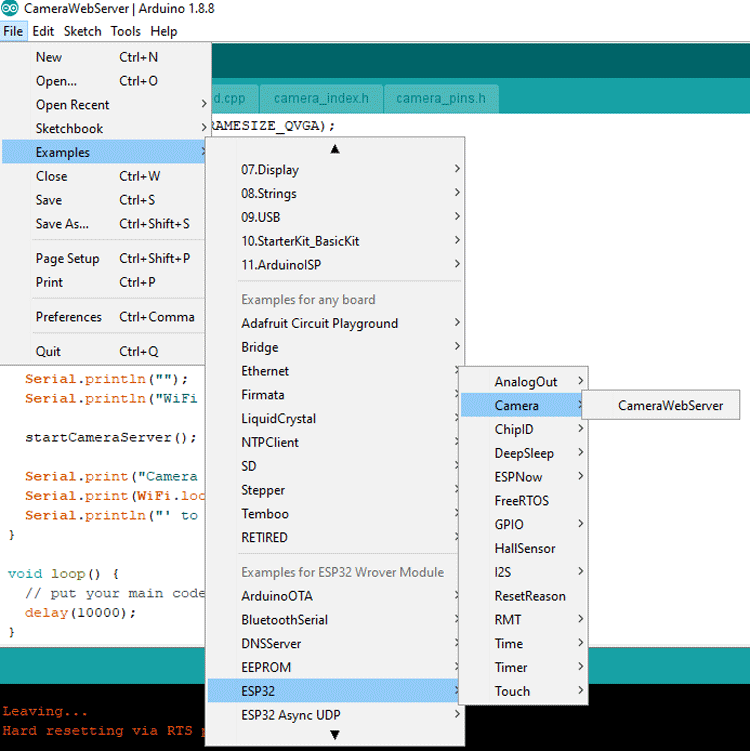Image resolution: width=750 pixels, height=751 pixels.
Task: Expand the 09.USB examples
Action: click(x=335, y=217)
